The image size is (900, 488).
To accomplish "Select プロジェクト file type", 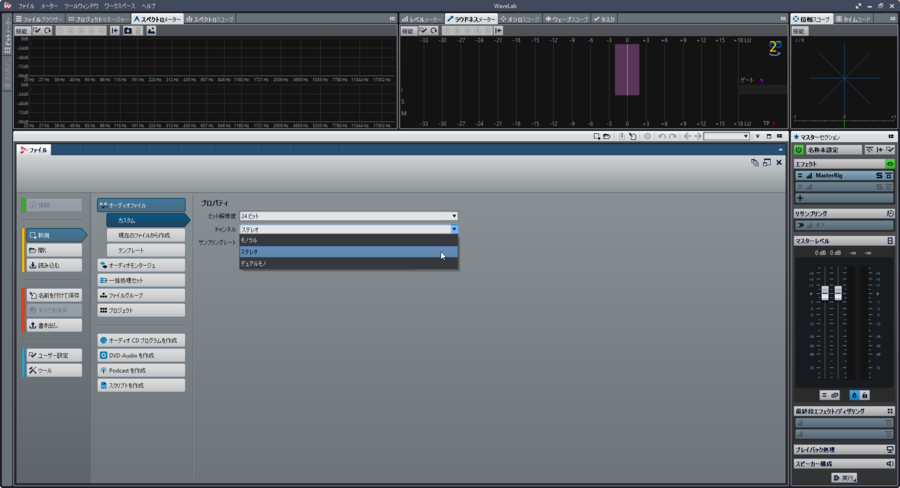I will pos(141,310).
